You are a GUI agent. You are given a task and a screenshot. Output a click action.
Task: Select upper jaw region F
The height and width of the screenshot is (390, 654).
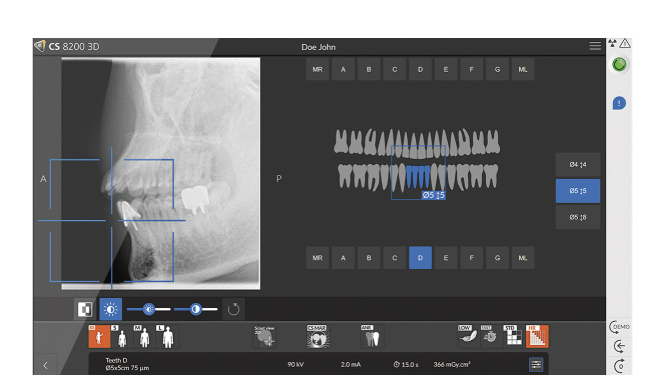pyautogui.click(x=471, y=69)
